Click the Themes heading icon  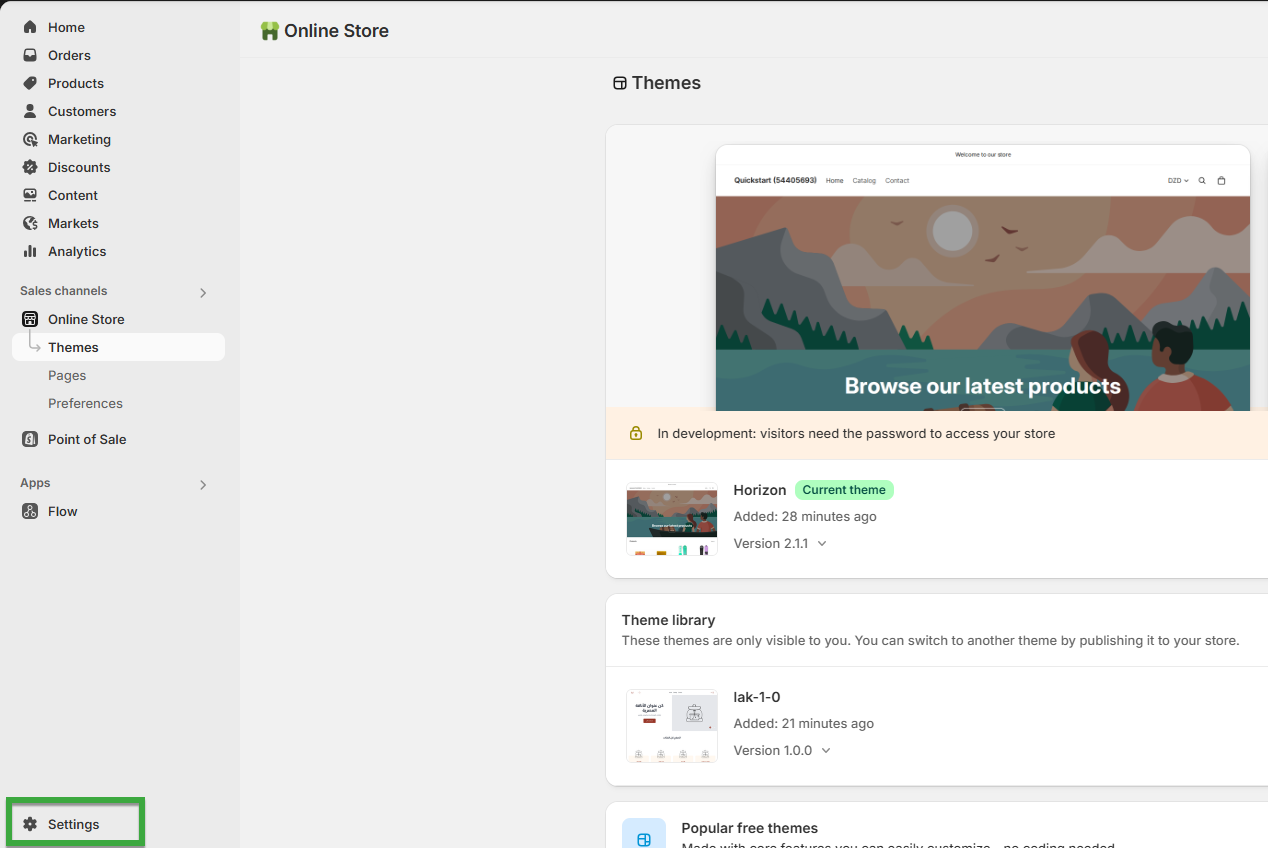click(x=620, y=83)
